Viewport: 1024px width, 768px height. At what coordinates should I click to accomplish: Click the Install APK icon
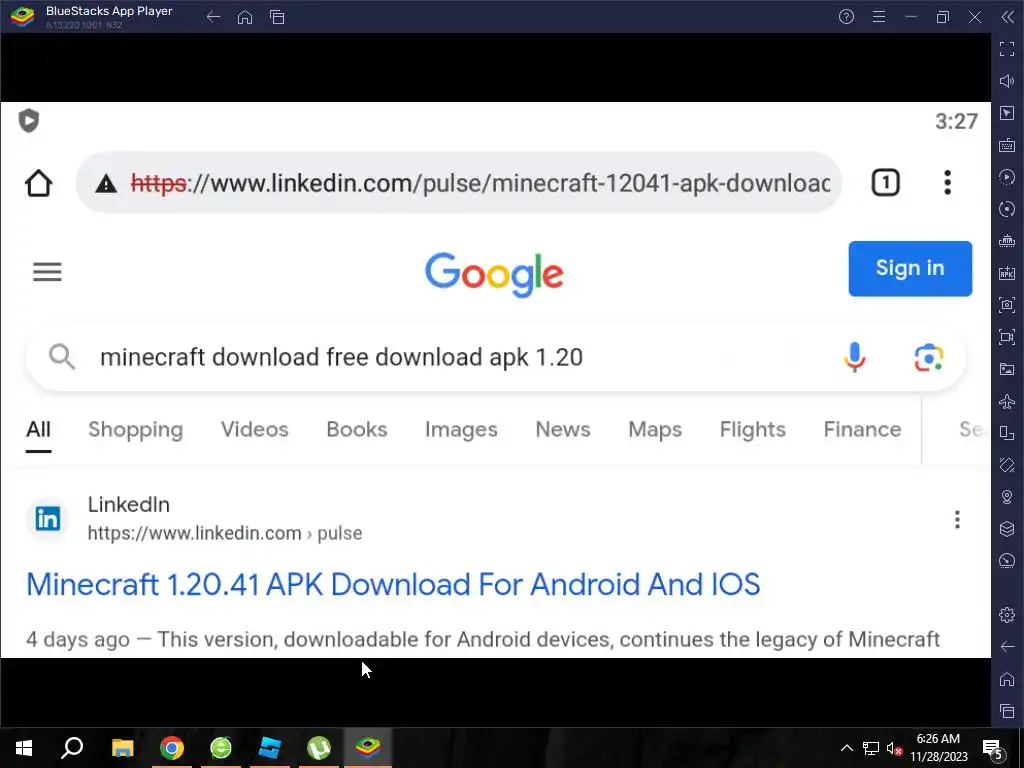(x=1006, y=273)
